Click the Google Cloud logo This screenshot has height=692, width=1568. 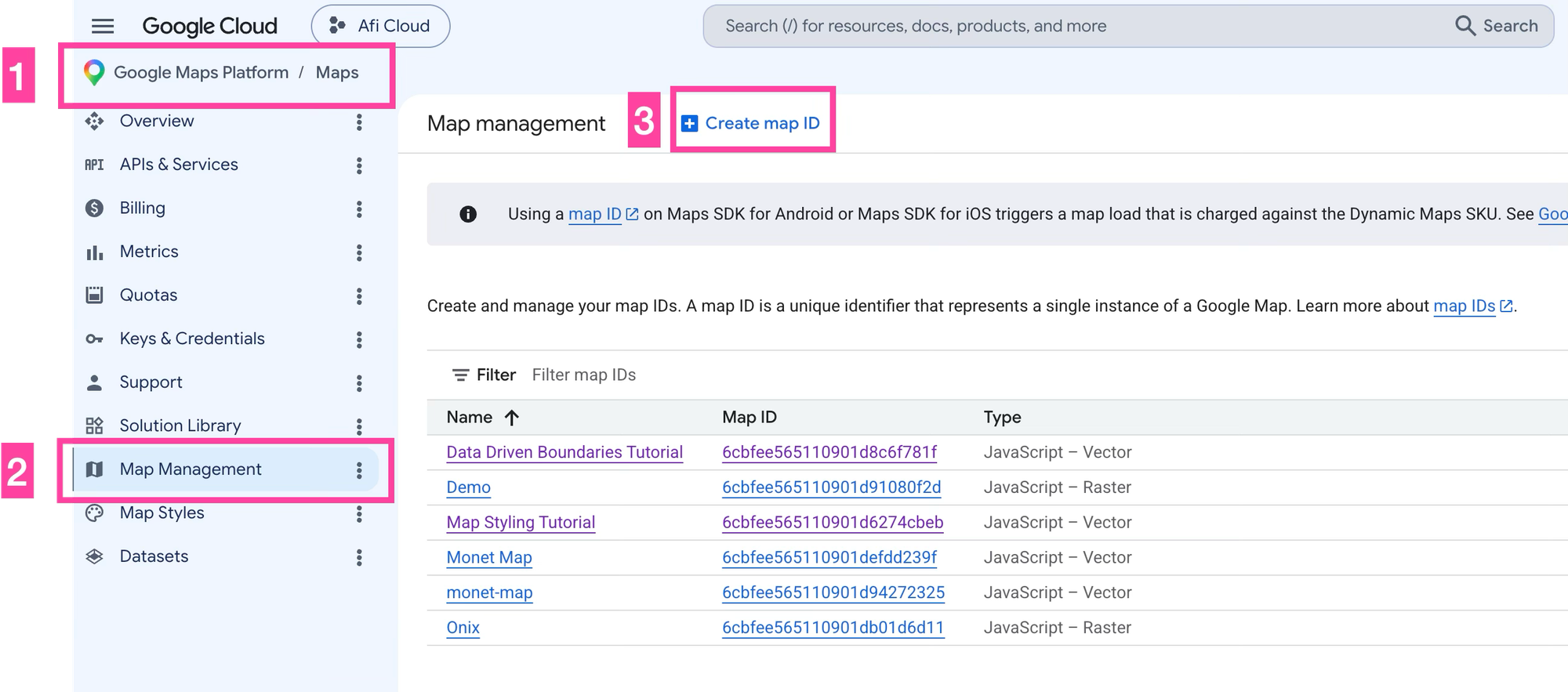pos(209,26)
